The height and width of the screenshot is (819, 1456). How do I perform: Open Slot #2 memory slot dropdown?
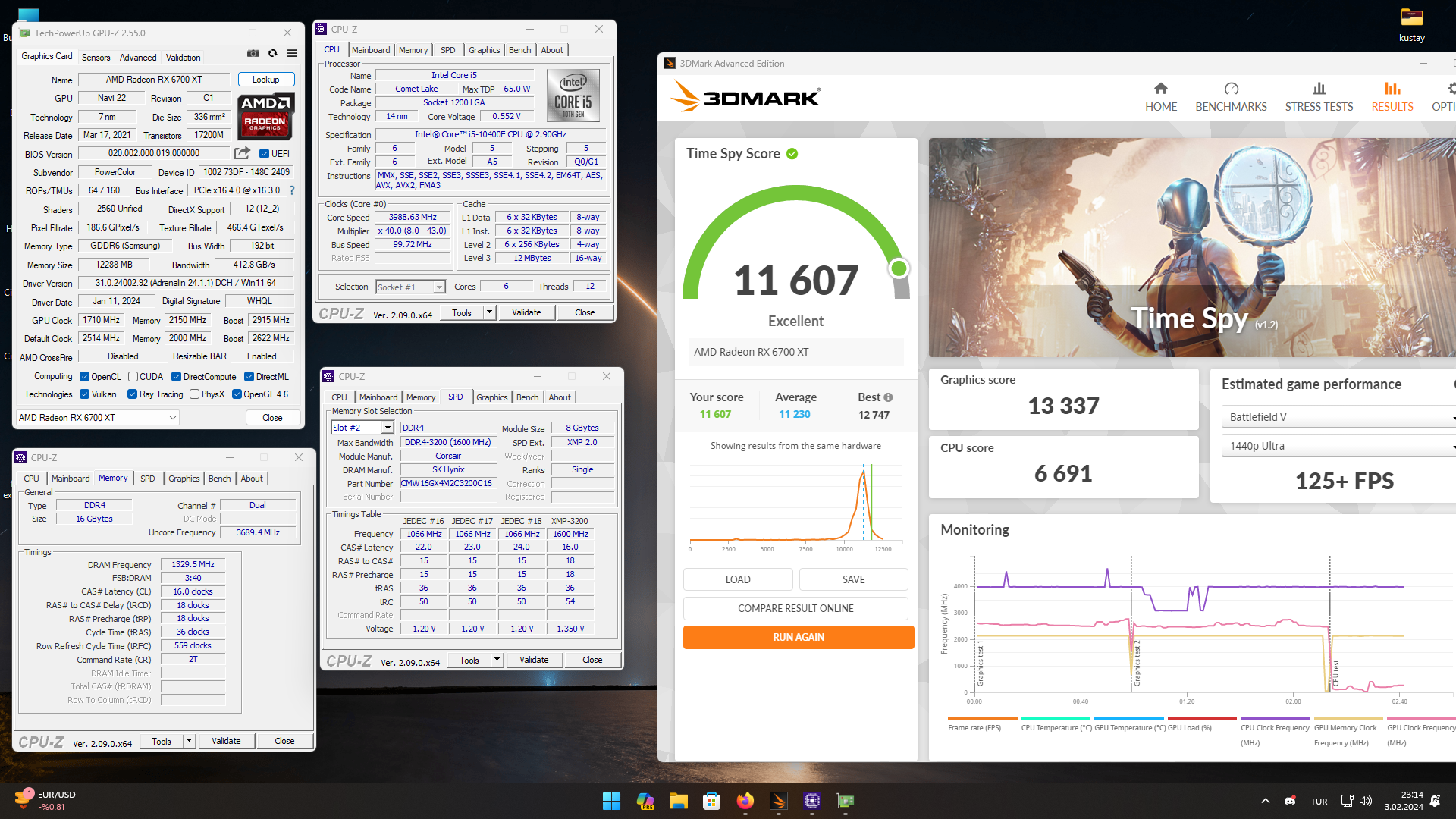pyautogui.click(x=362, y=428)
